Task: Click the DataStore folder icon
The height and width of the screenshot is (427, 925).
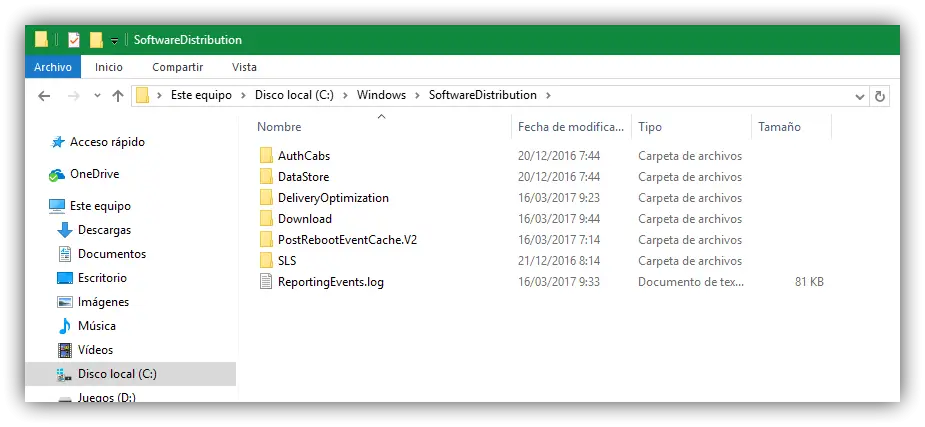Action: click(x=265, y=177)
